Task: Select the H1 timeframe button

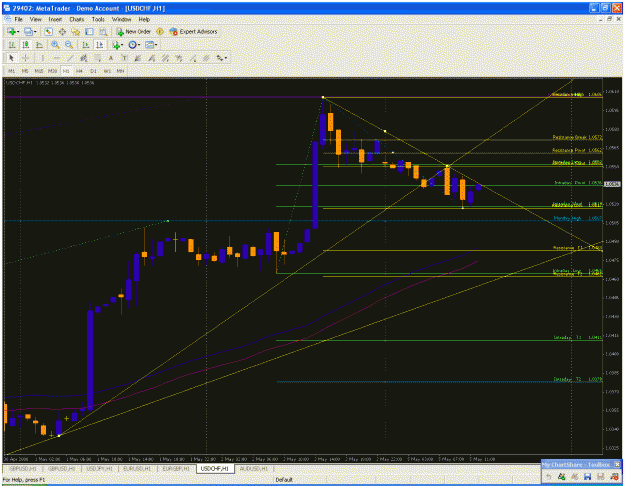Action: (x=66, y=71)
